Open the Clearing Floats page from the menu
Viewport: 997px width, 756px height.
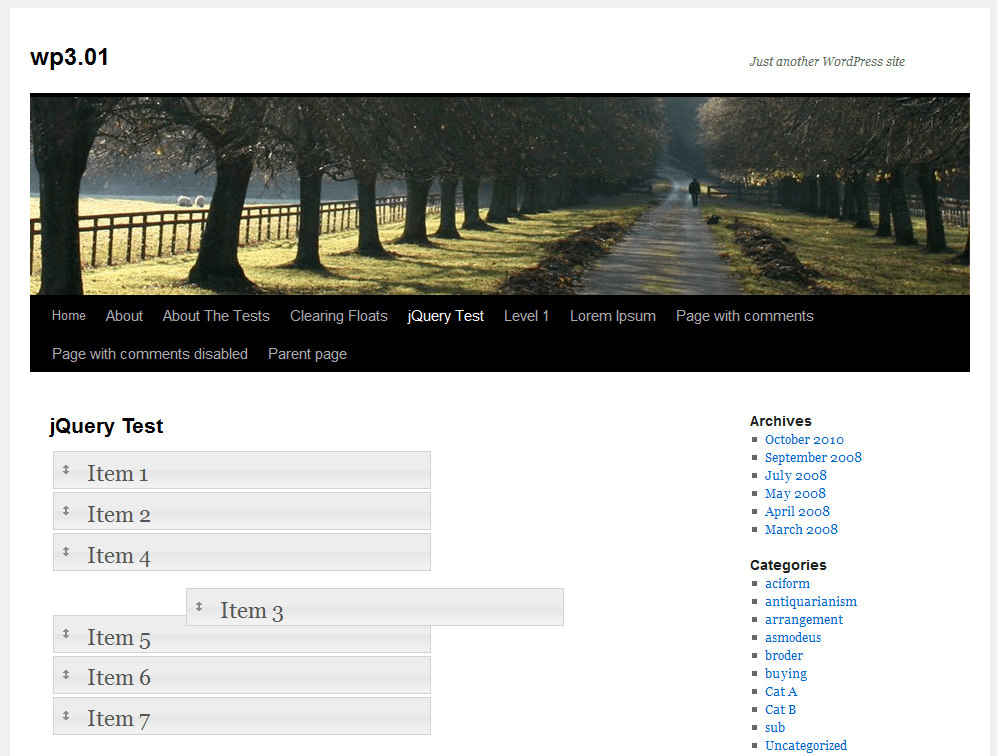[338, 315]
